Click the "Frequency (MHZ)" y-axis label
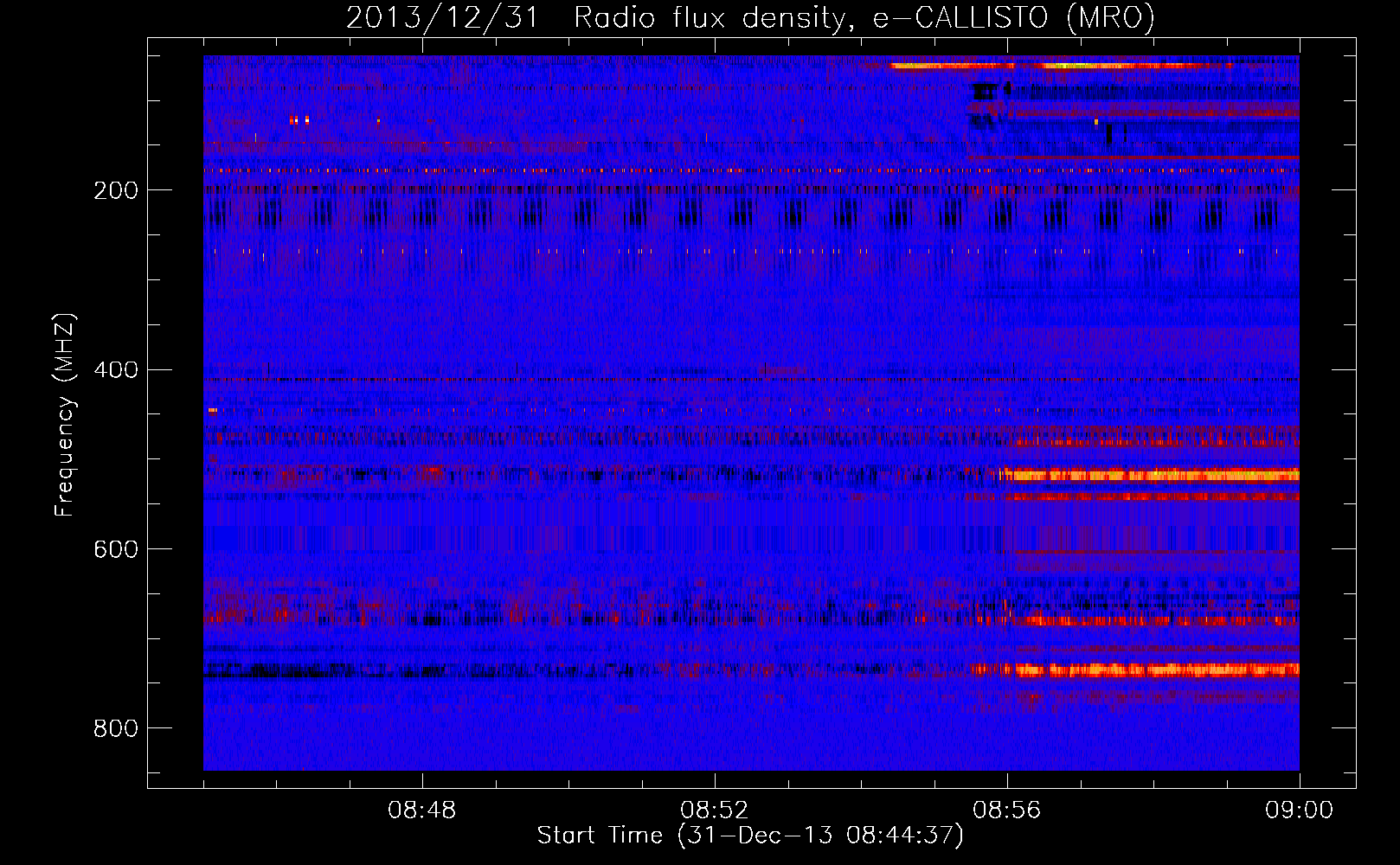This screenshot has height=865, width=1400. 65,414
